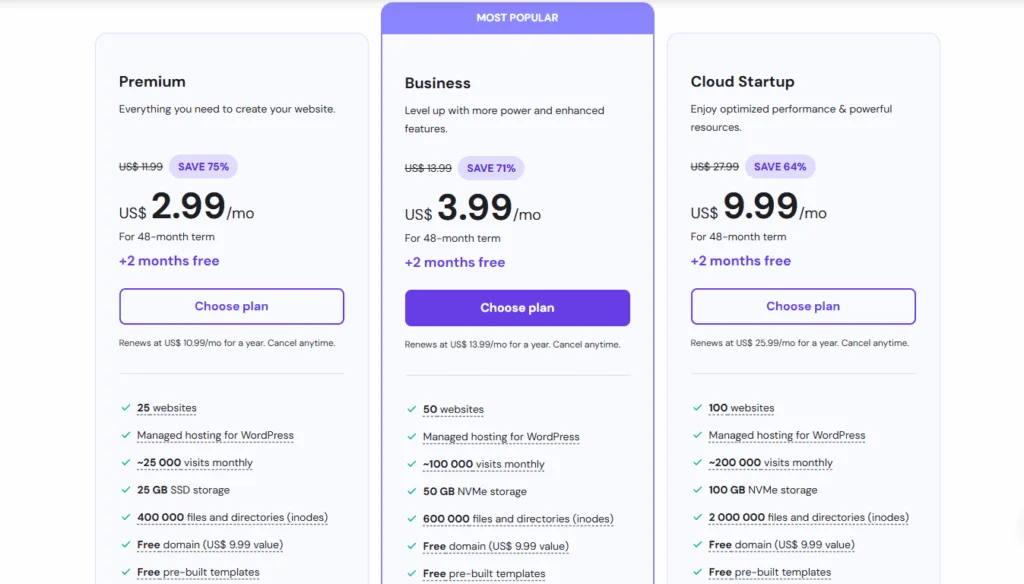
Task: Click 400 000 files and directories (inodes)
Action: tap(232, 517)
